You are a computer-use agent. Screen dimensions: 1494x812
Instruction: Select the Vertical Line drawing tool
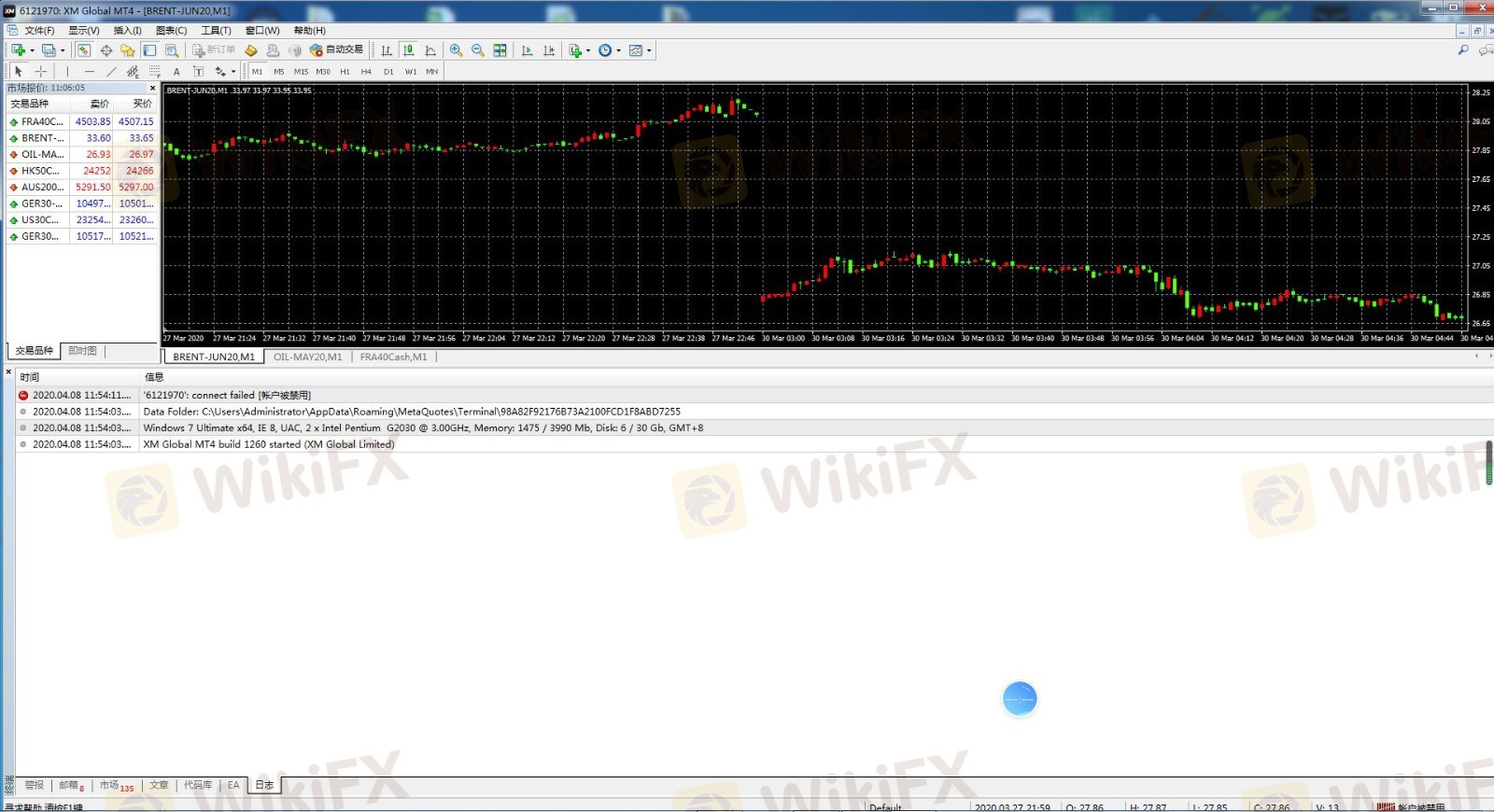coord(67,71)
